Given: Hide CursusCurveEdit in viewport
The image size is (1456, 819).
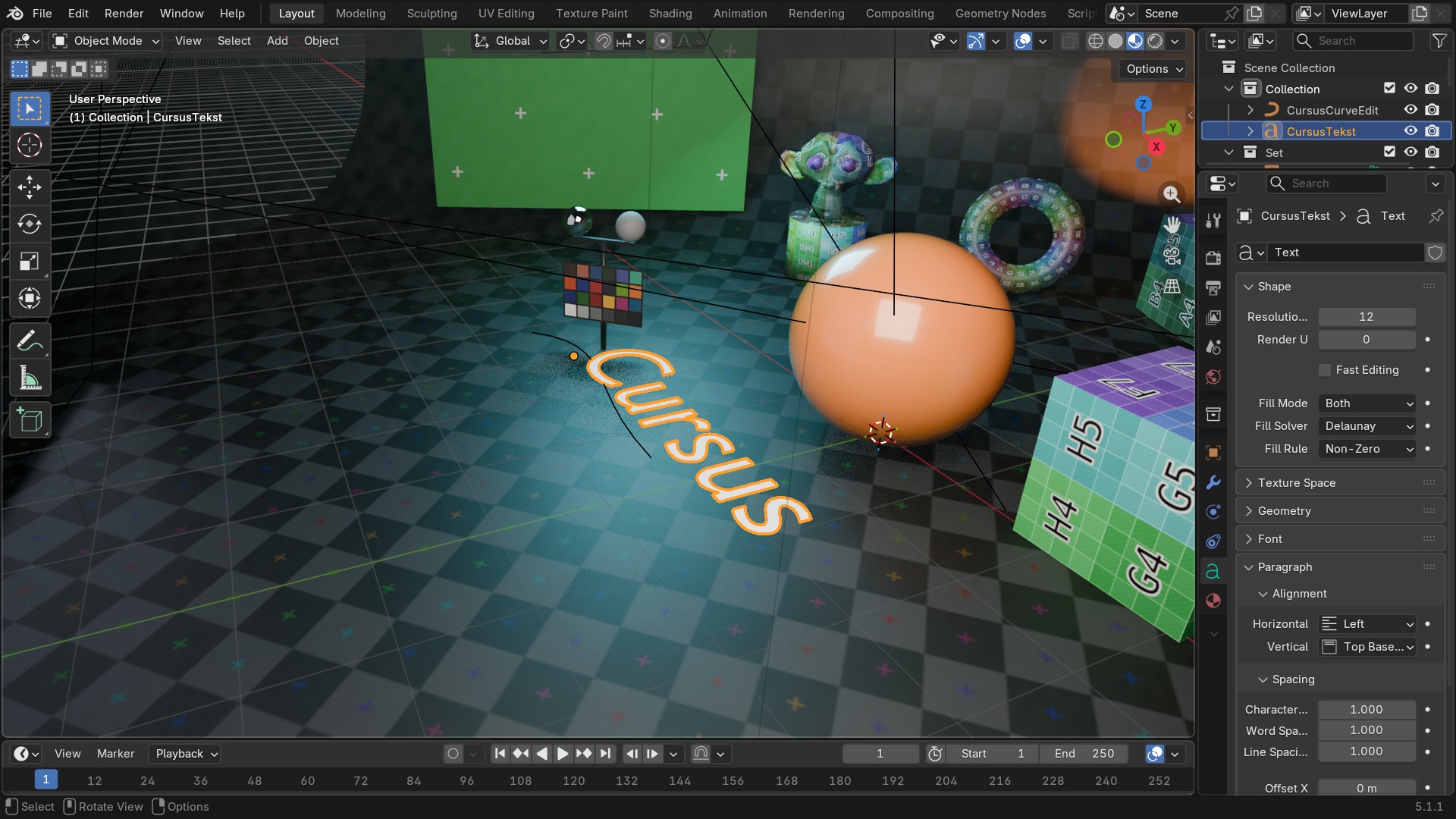Looking at the screenshot, I should [x=1410, y=110].
